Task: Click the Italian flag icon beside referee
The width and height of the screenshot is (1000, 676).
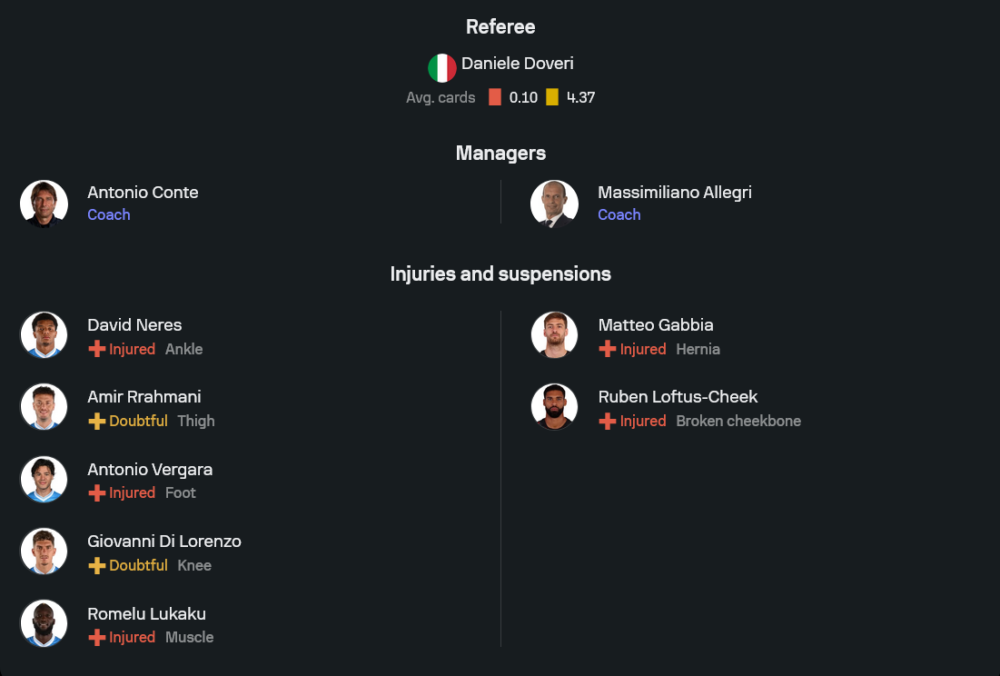Action: coord(442,68)
